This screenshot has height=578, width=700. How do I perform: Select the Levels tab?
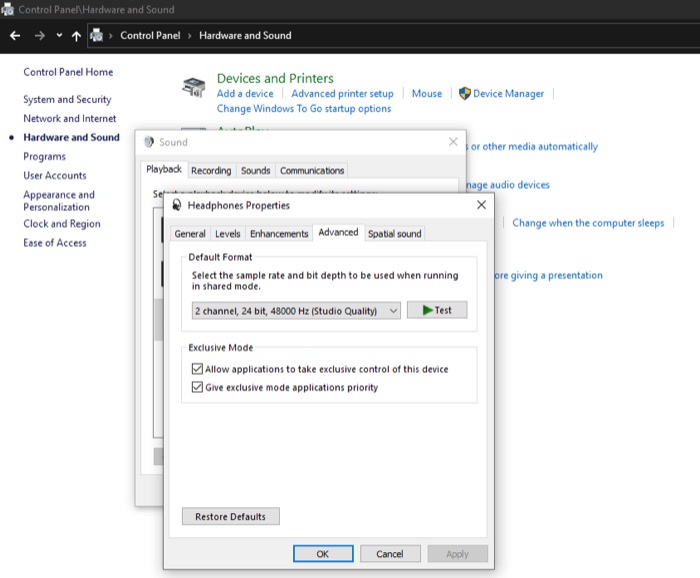point(227,233)
